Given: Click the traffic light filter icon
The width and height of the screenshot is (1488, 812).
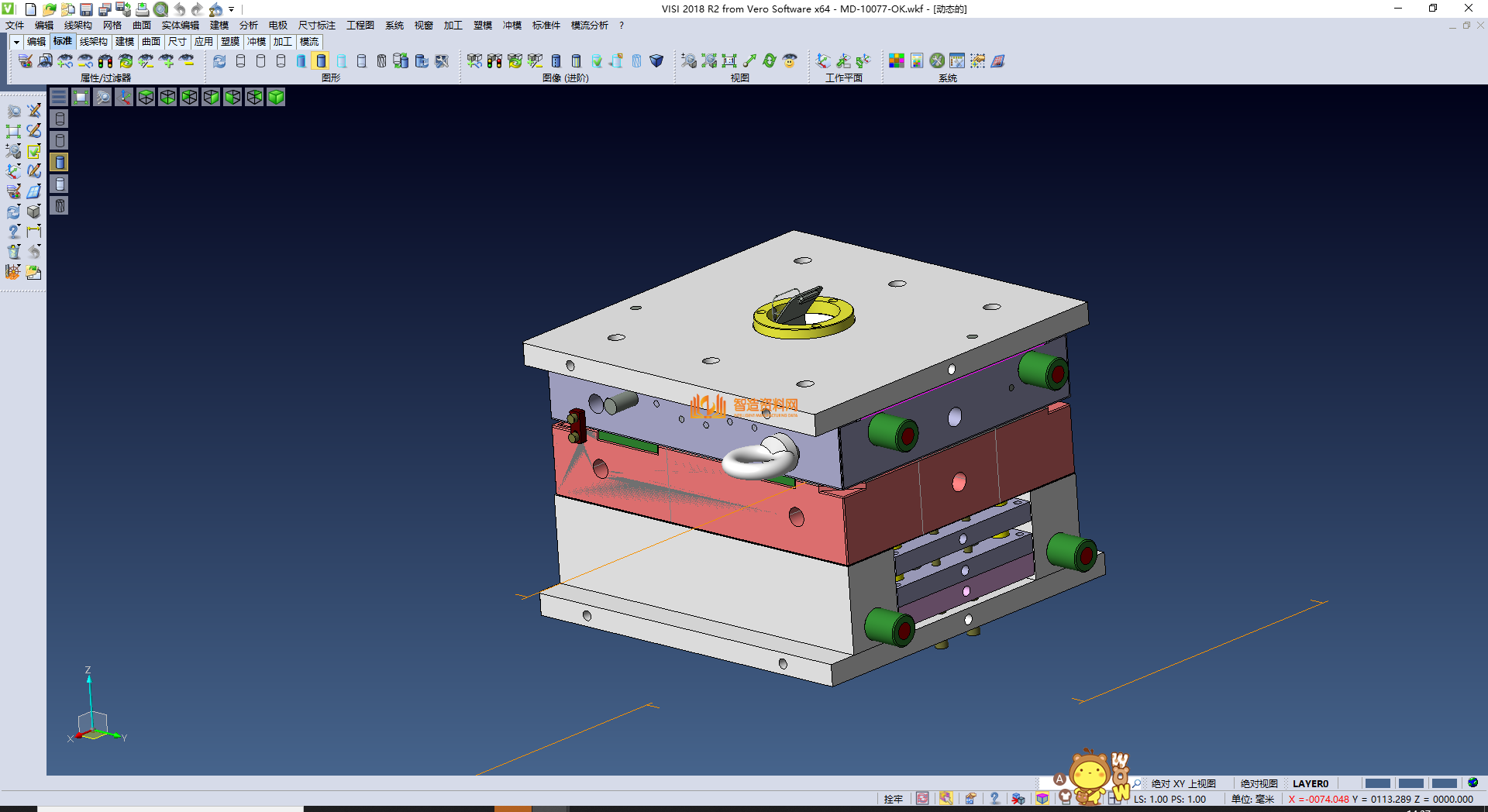Looking at the screenshot, I should click(105, 61).
